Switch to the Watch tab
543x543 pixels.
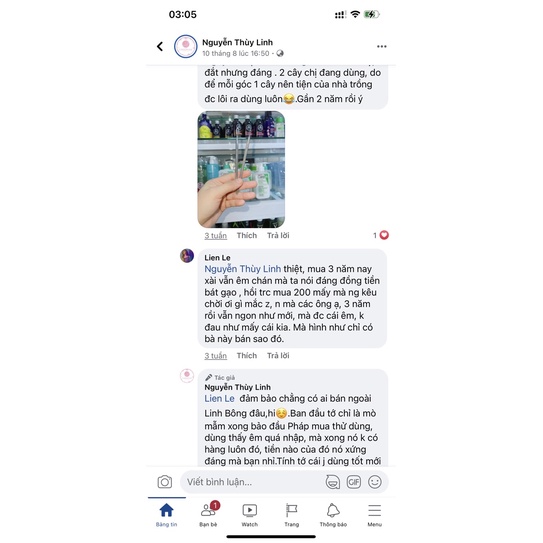point(250,515)
